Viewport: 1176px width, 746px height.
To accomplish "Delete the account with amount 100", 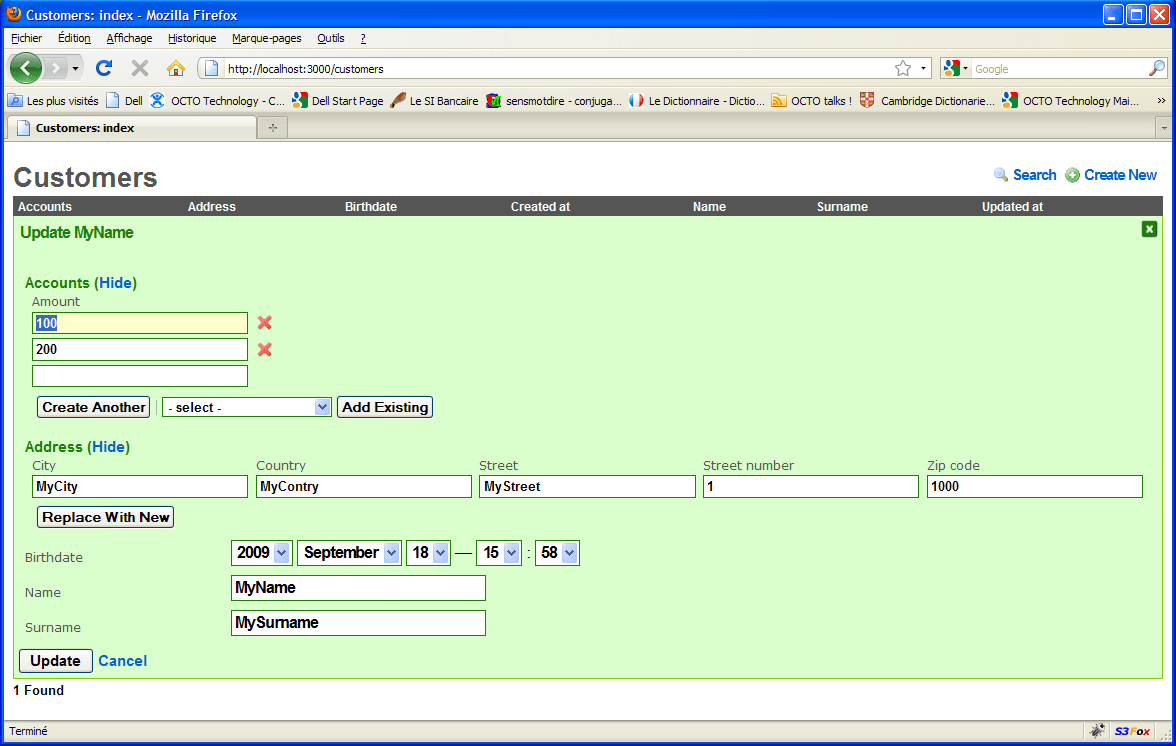I will (265, 323).
